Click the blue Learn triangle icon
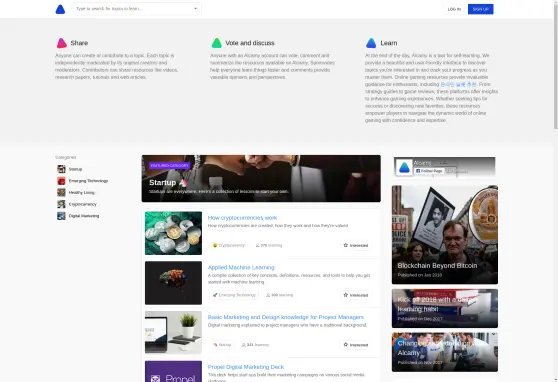 tap(371, 43)
